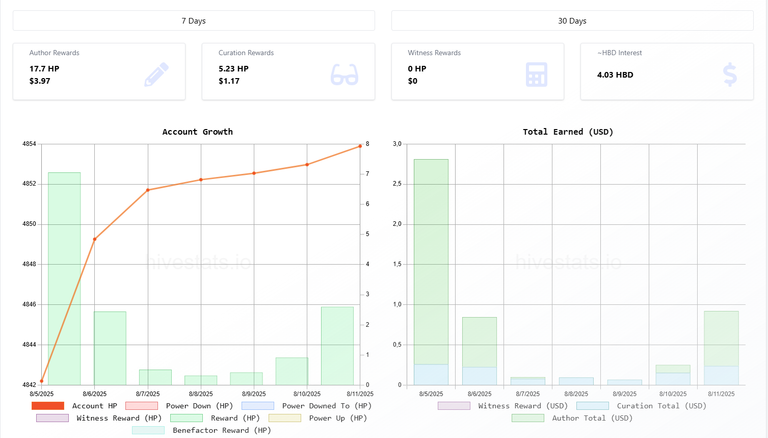Switch to the 7 Days tab
The width and height of the screenshot is (768, 438).
[193, 21]
